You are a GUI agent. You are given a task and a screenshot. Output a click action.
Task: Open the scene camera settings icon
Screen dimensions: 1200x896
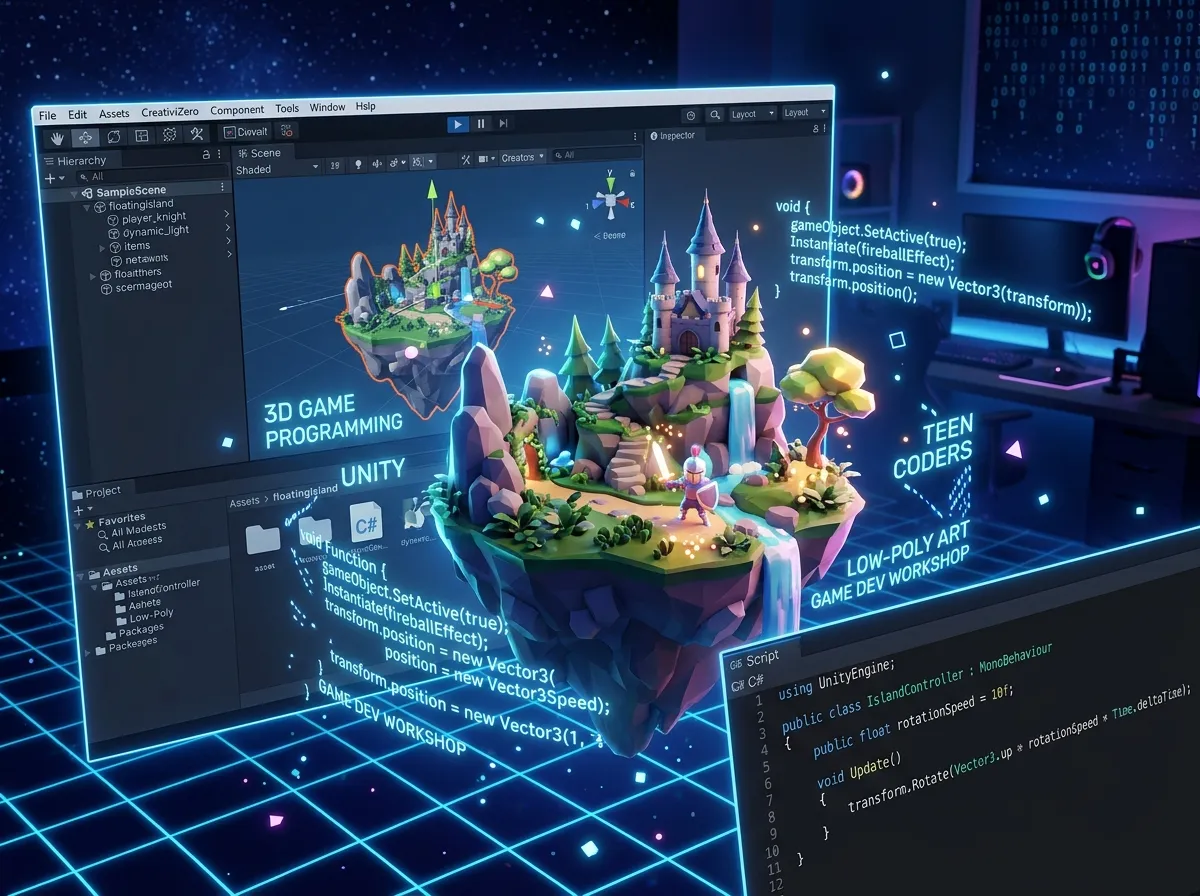[487, 158]
